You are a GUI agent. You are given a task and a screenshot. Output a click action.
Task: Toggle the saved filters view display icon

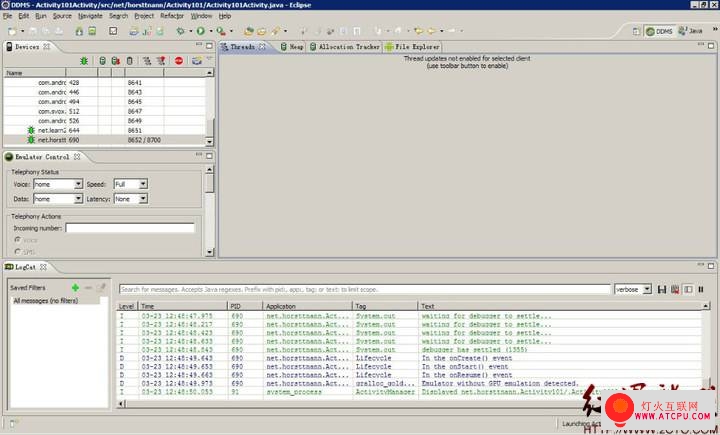pyautogui.click(x=688, y=289)
